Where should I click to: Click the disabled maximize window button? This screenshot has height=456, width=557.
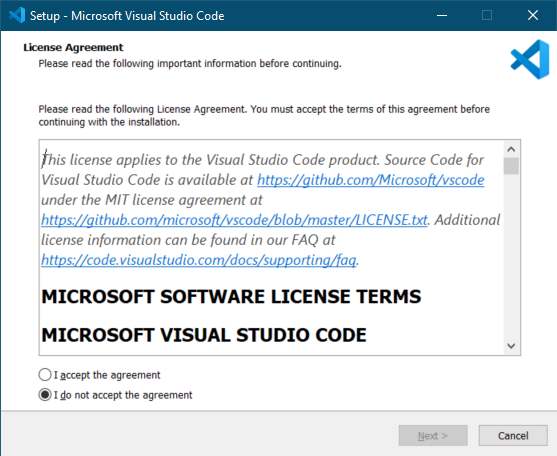click(487, 15)
